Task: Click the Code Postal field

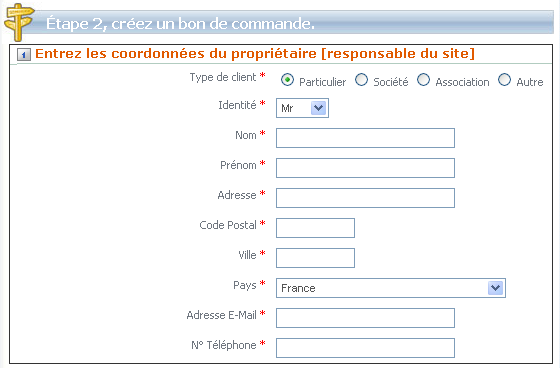Action: tap(315, 228)
